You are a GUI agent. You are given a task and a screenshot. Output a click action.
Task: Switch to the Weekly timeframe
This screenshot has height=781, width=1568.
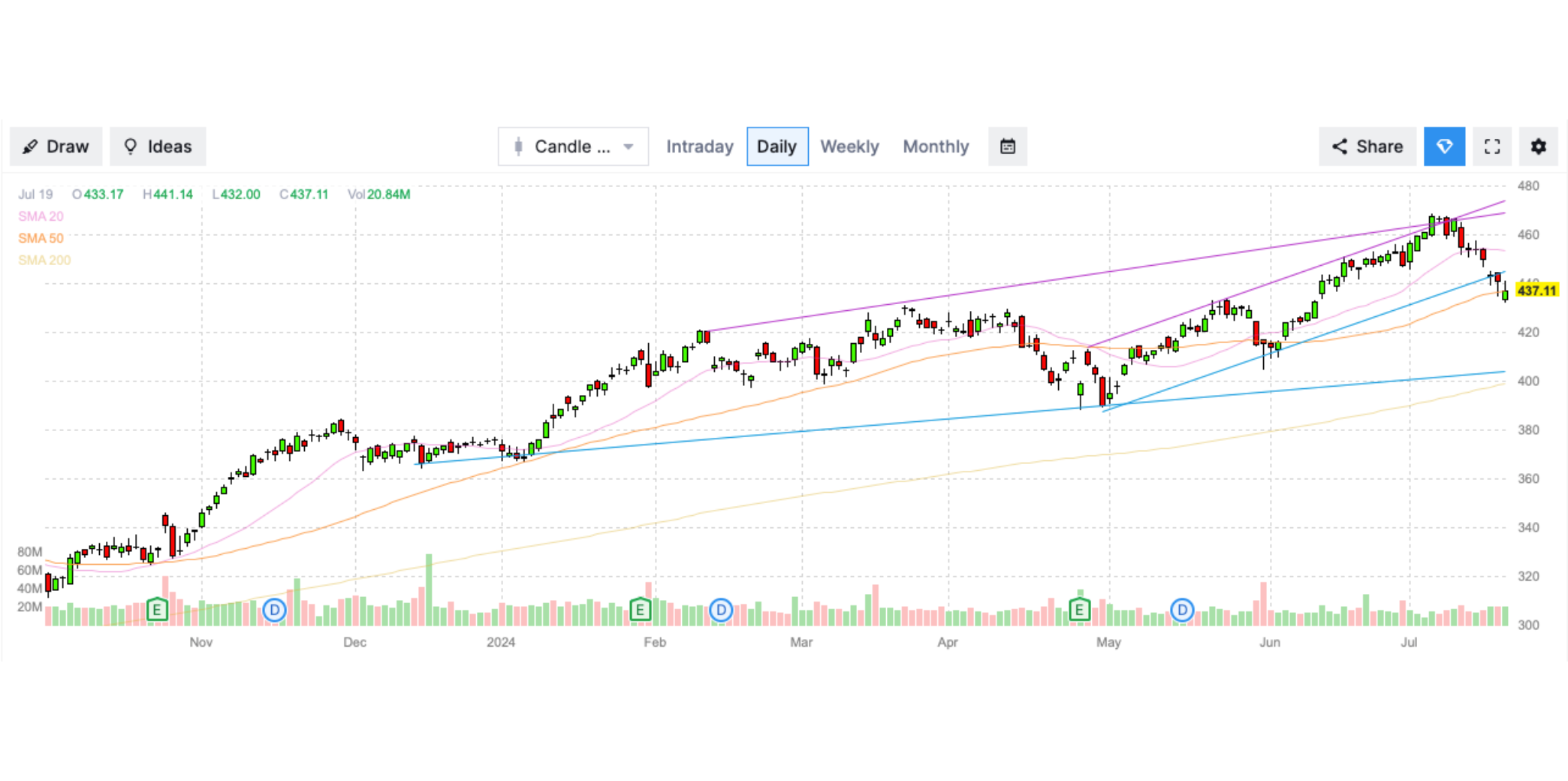click(849, 146)
